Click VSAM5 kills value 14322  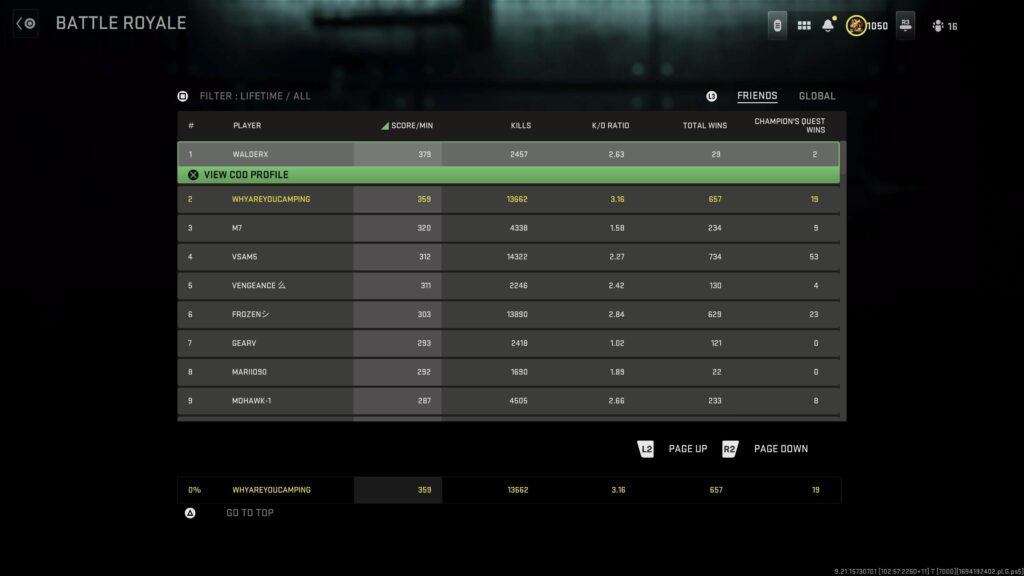517,257
